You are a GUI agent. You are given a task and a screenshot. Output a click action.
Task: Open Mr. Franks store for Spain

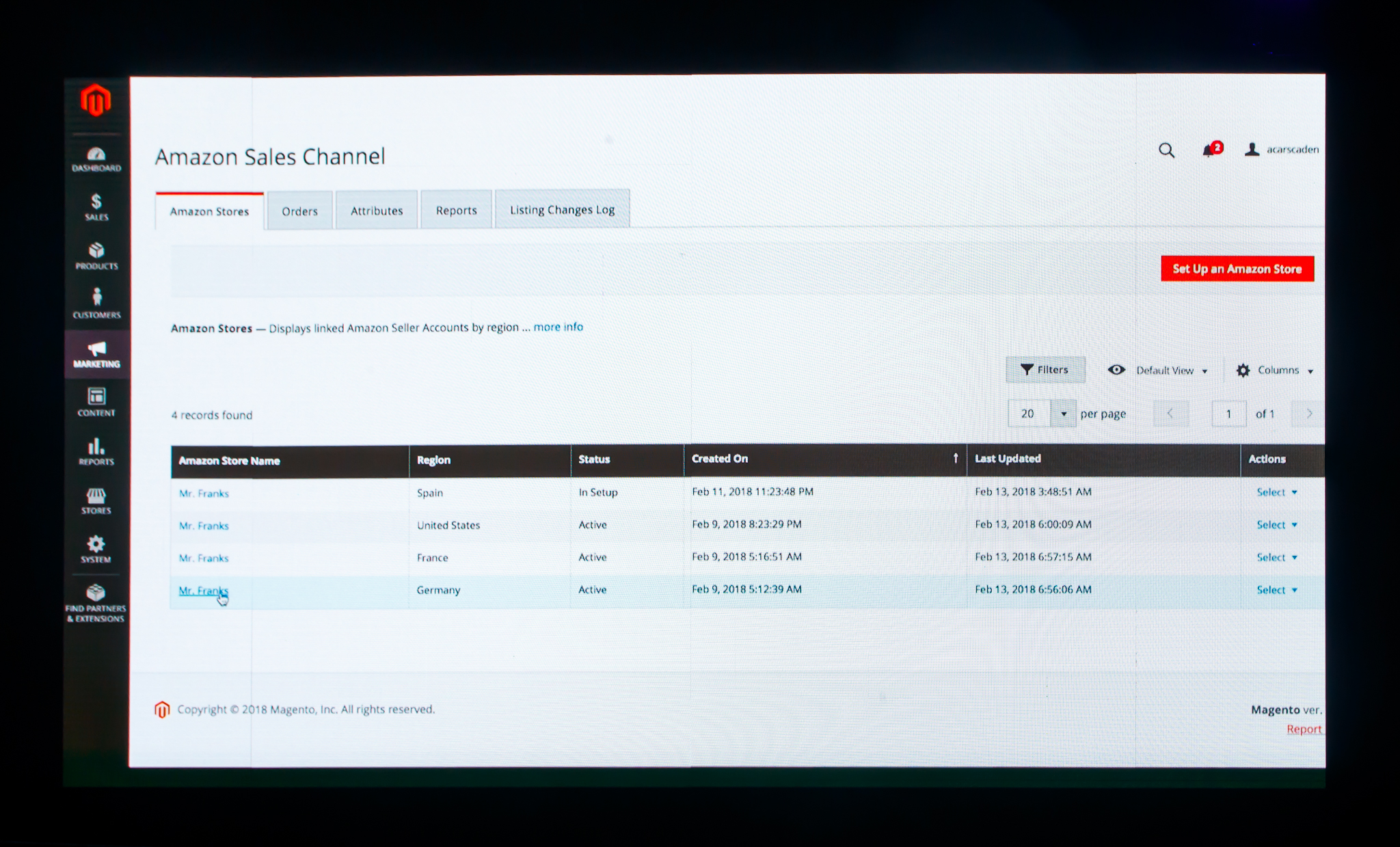tap(204, 493)
